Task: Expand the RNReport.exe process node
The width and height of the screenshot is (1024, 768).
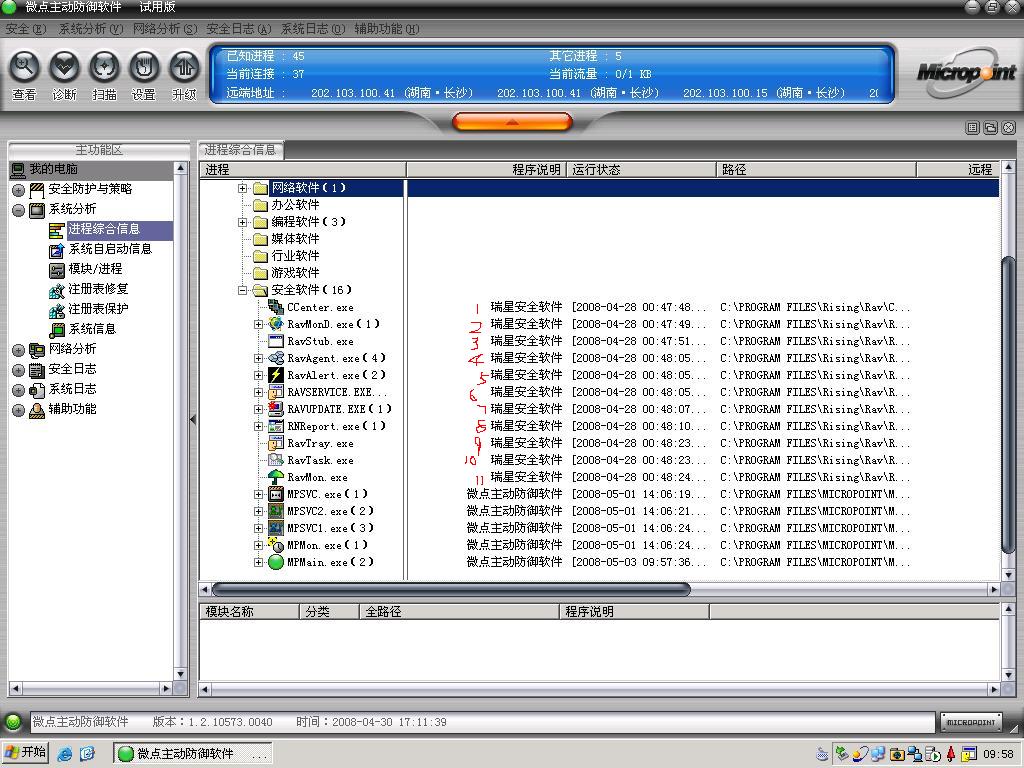Action: 259,426
